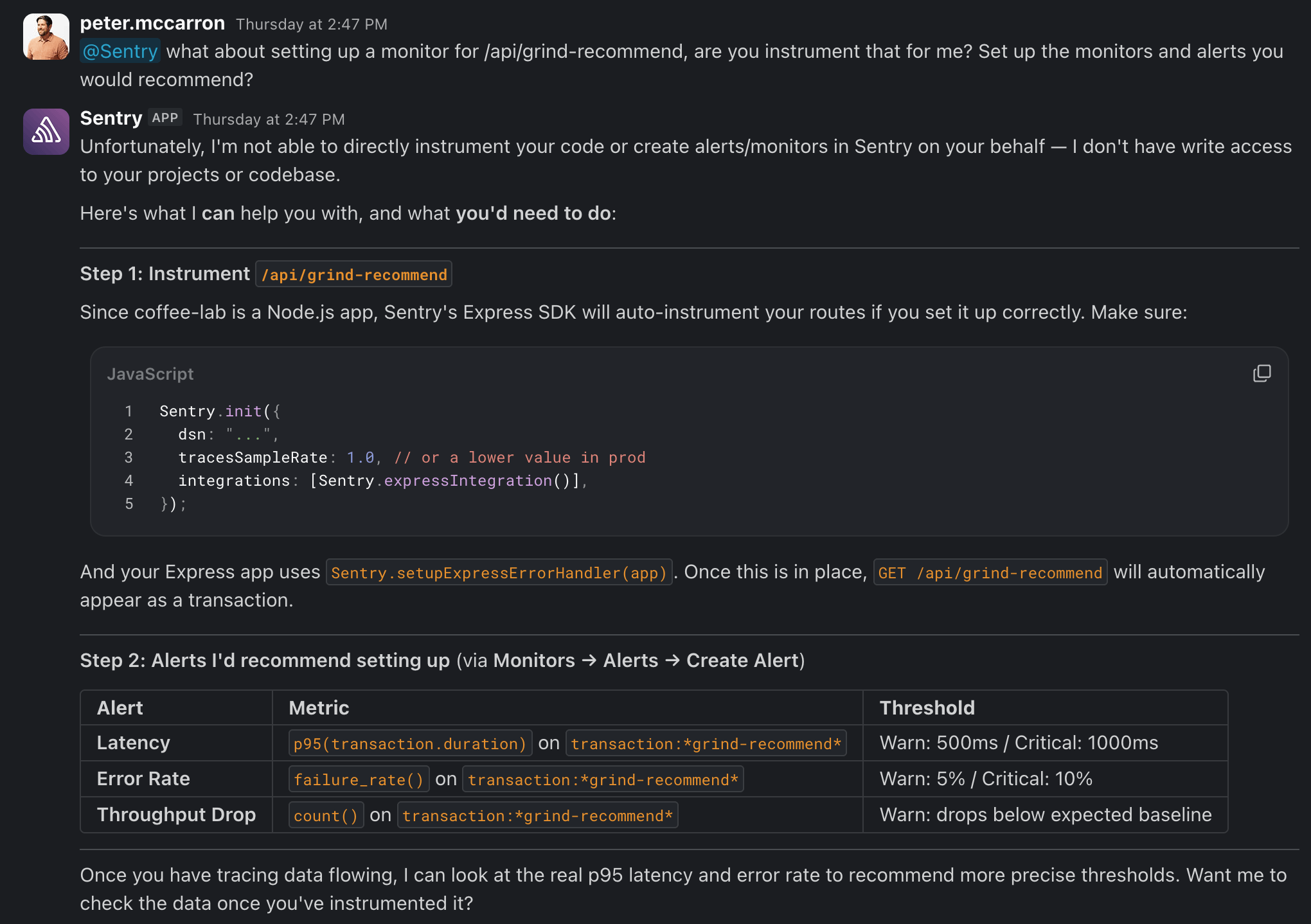Screen dimensions: 1311x924
Task: Click the drops below expected baseline threshold
Action: click(x=1046, y=815)
